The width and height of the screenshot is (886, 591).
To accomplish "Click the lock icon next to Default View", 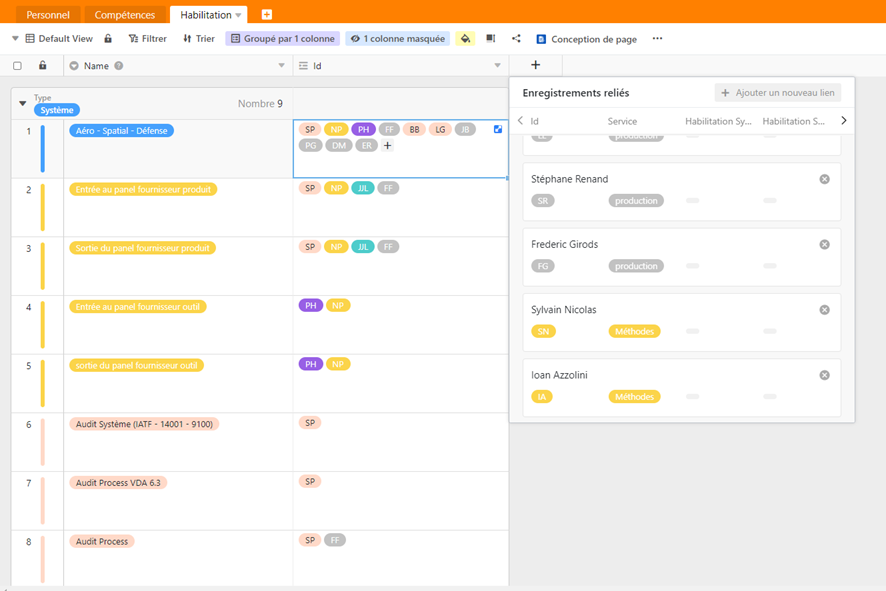I will [x=107, y=38].
